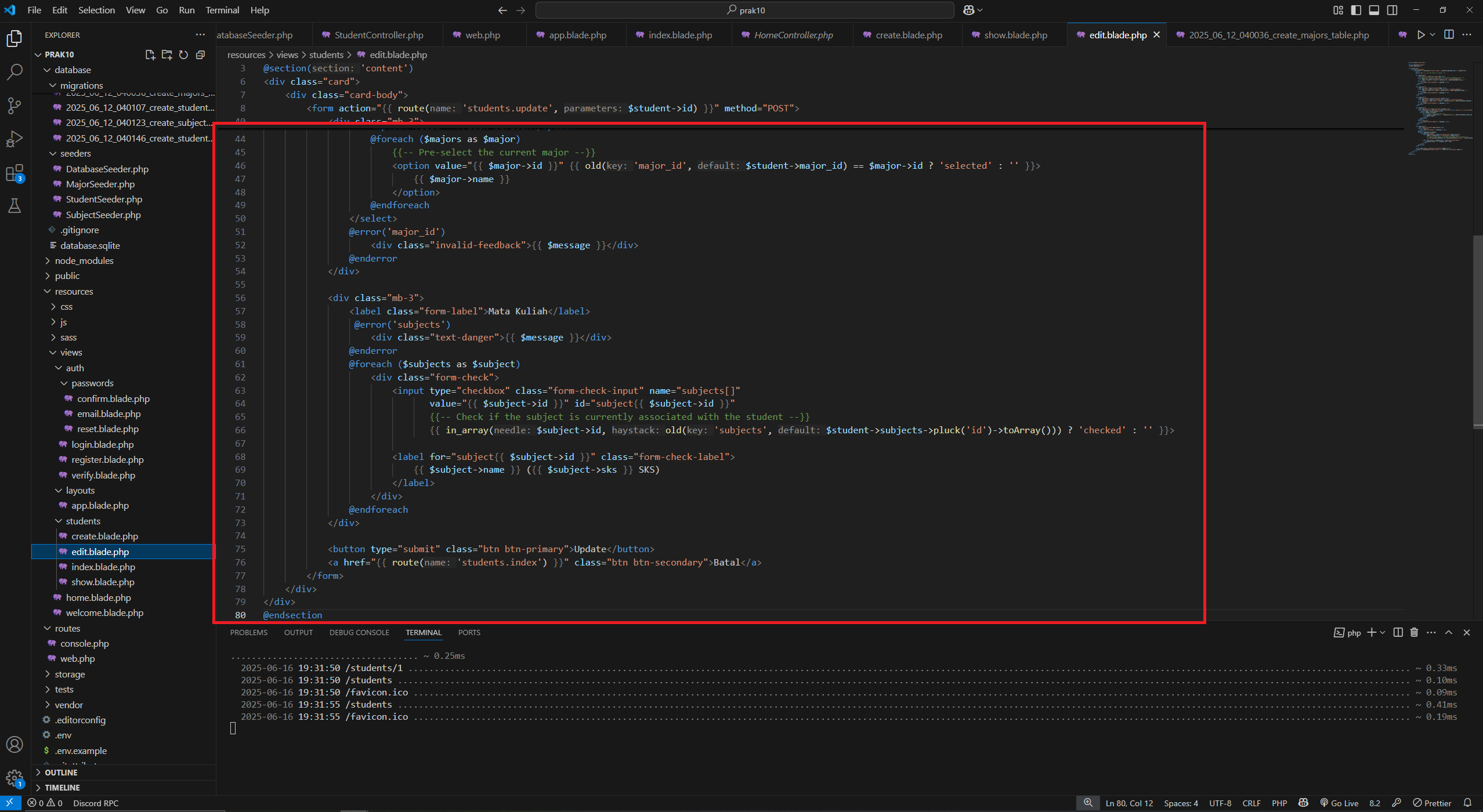Open the Extensions view
Viewport: 1483px width, 812px height.
point(14,173)
